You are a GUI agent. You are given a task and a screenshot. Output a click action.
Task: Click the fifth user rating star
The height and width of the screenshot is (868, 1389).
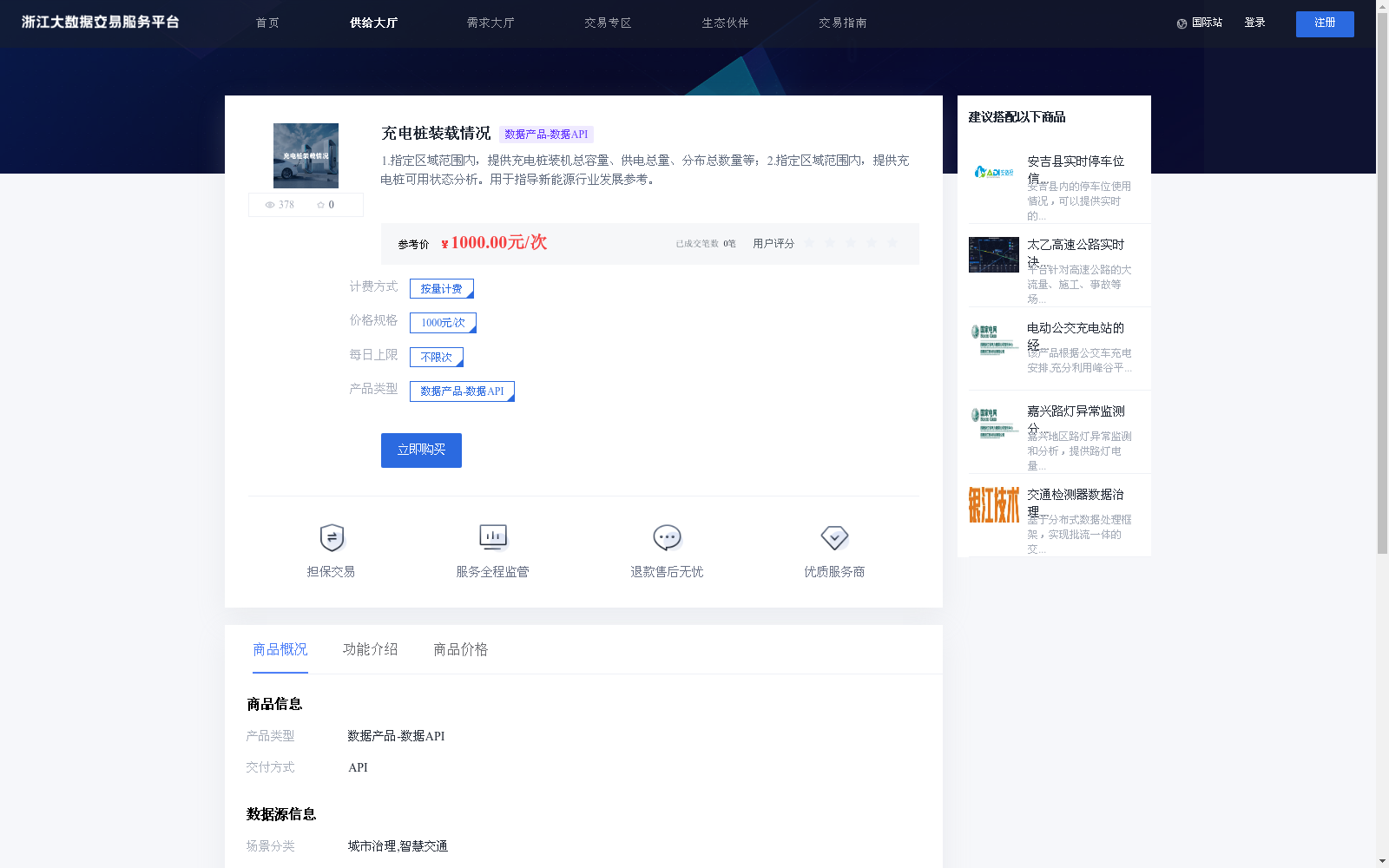tap(892, 243)
